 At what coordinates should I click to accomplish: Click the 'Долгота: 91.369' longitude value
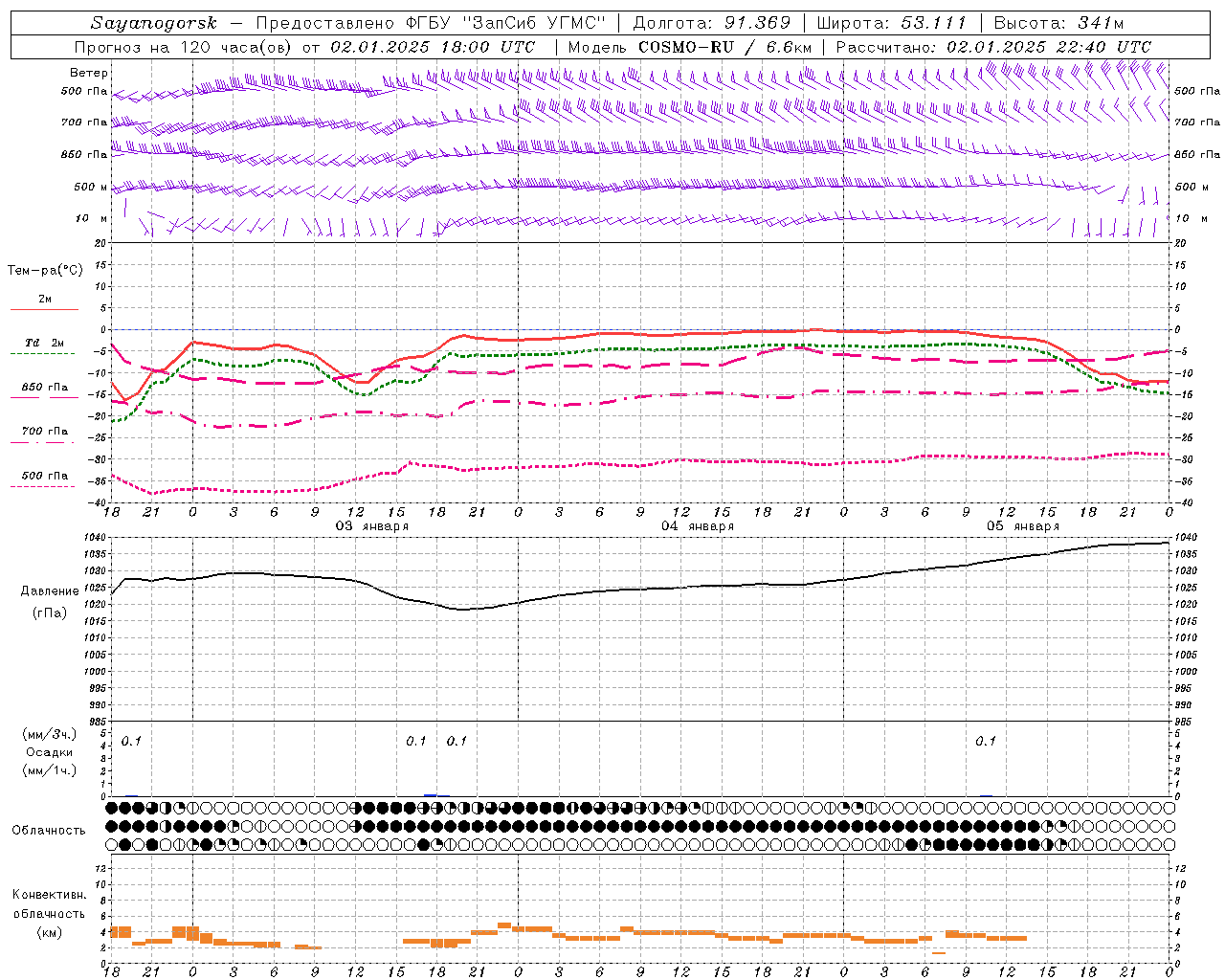pyautogui.click(x=712, y=23)
